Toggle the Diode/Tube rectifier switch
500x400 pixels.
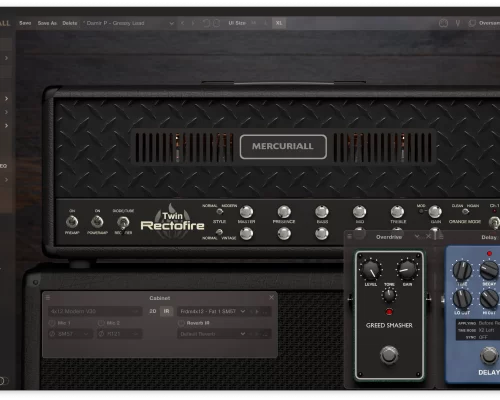tap(123, 222)
